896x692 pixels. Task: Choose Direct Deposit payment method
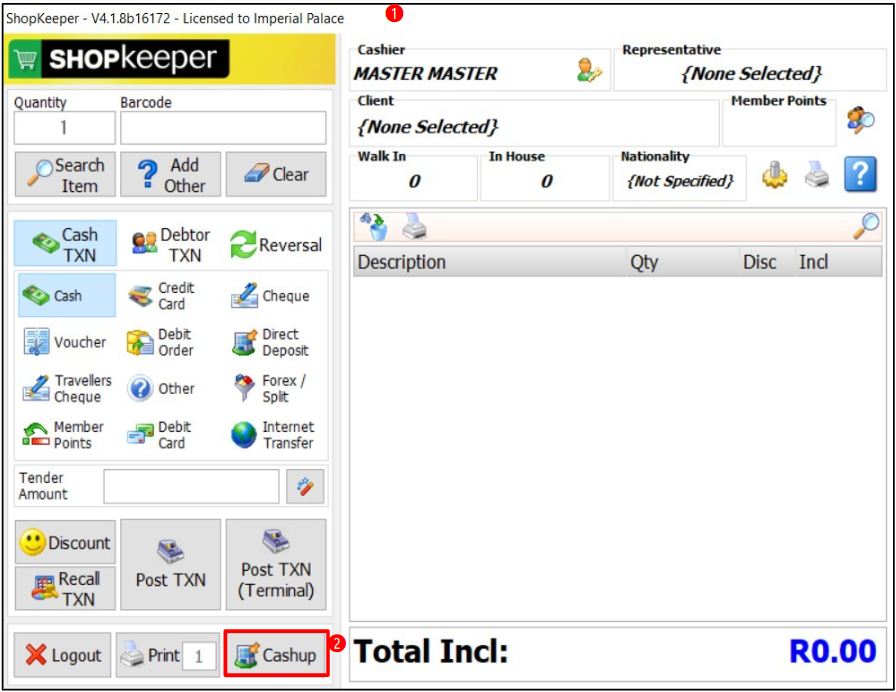(270, 342)
